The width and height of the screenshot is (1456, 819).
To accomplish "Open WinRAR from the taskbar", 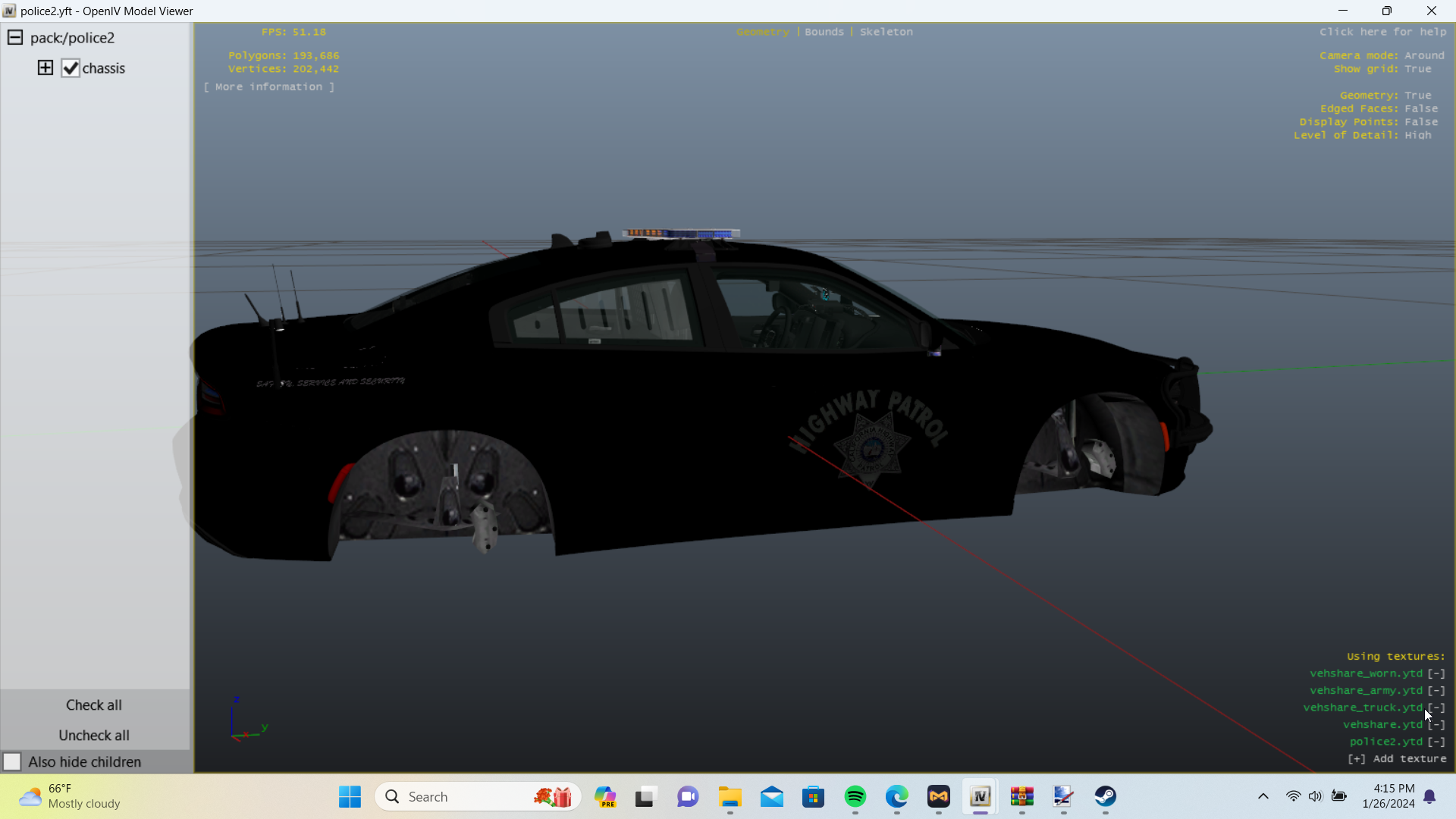I will tap(1021, 796).
